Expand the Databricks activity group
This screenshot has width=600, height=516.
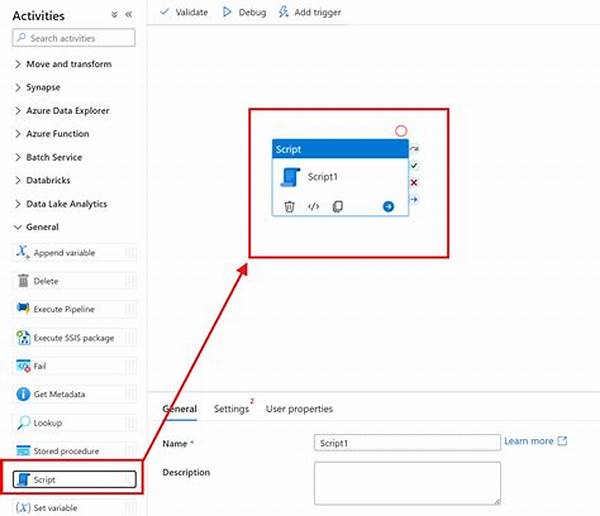54,180
